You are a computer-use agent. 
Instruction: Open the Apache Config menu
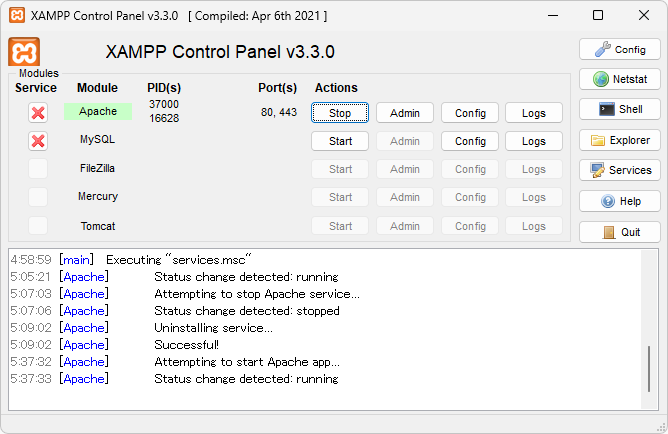point(470,113)
